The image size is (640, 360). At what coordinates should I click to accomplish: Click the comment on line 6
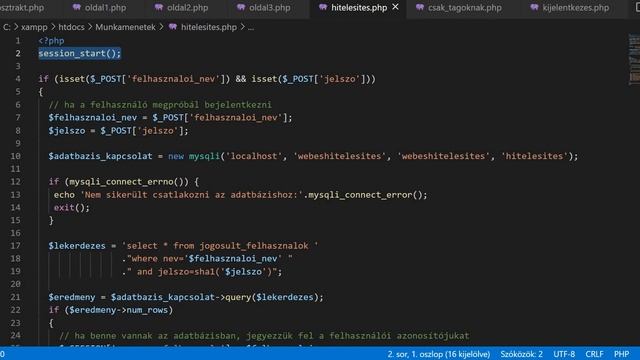[160, 105]
